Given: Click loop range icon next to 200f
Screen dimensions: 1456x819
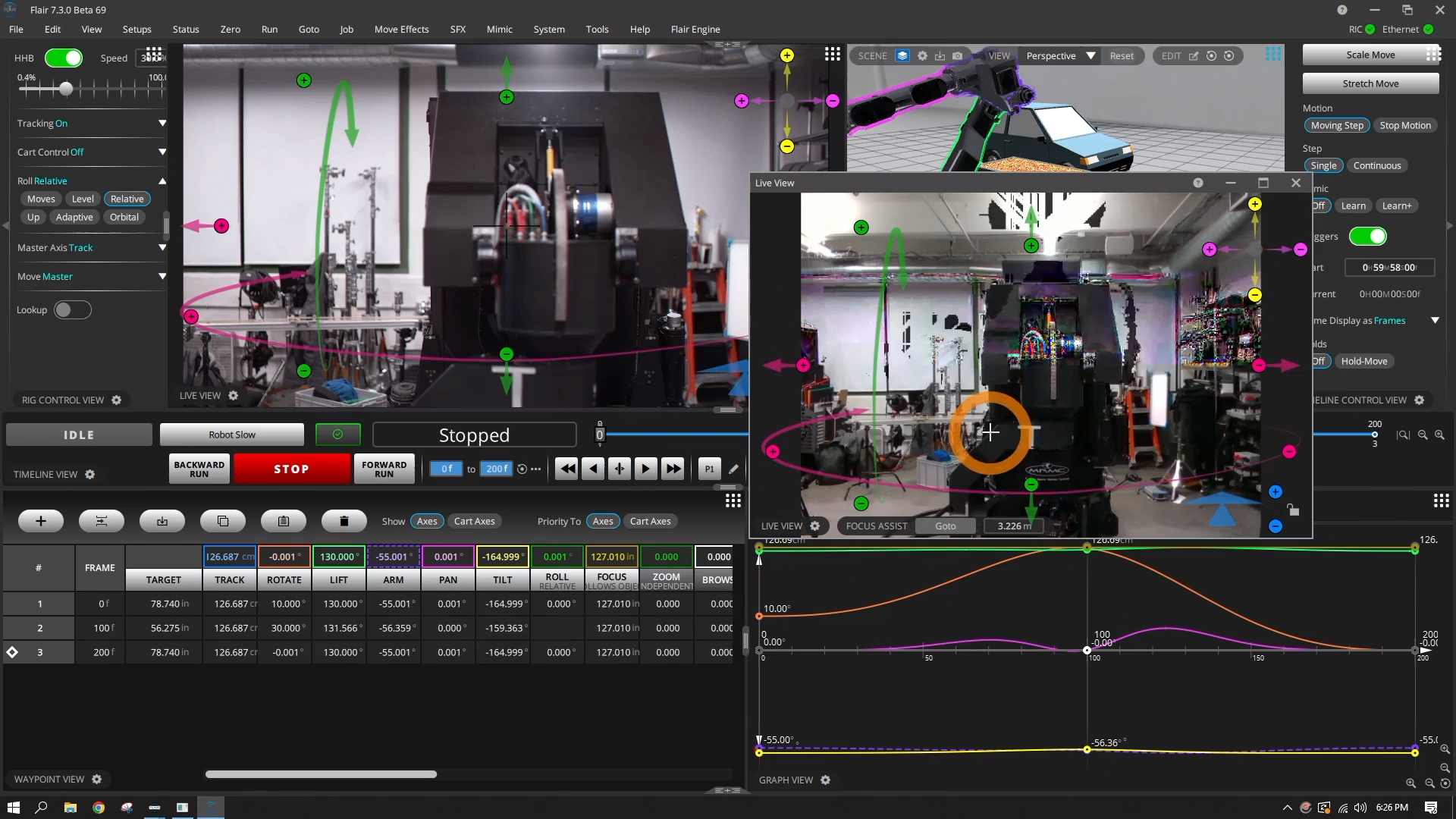Looking at the screenshot, I should tap(522, 469).
